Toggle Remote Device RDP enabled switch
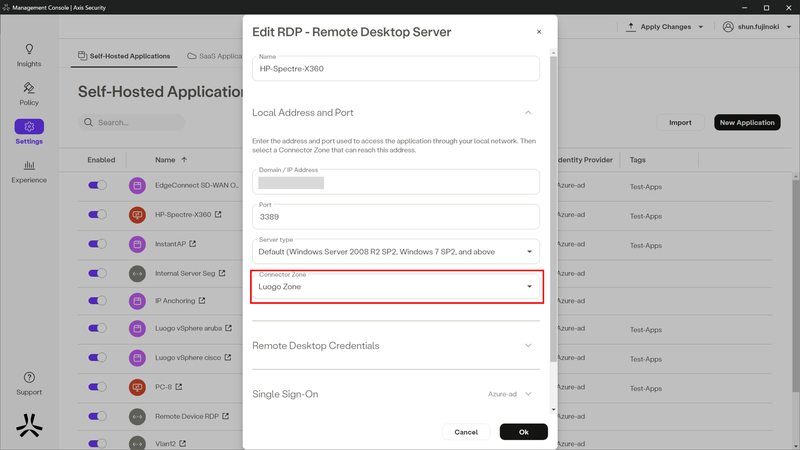This screenshot has height=450, width=800. click(x=97, y=416)
